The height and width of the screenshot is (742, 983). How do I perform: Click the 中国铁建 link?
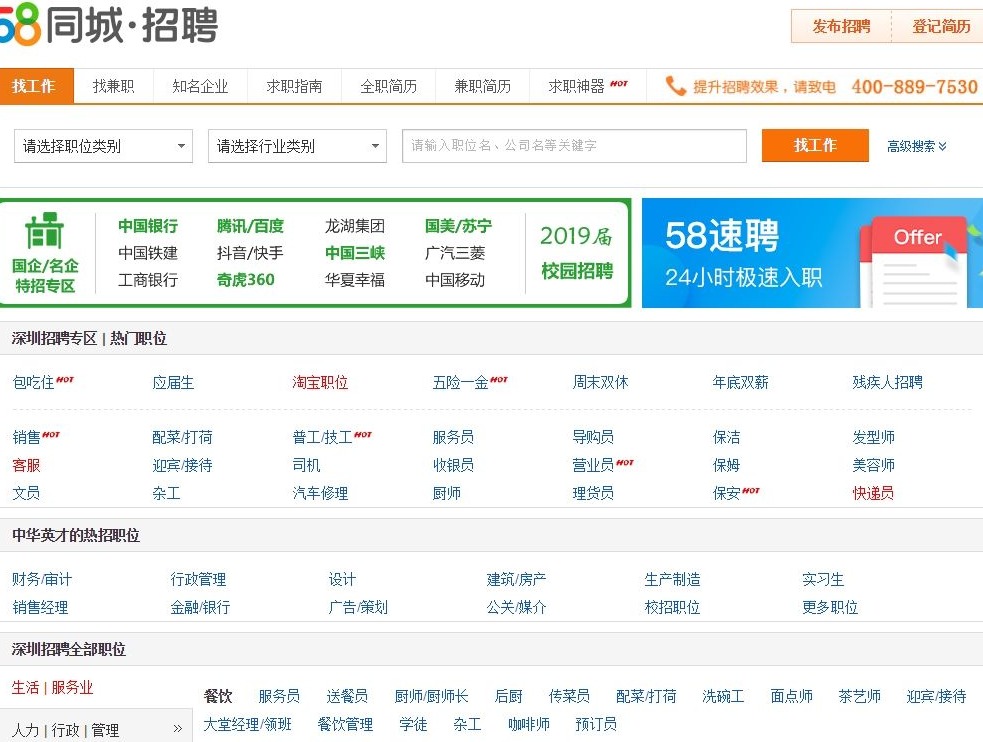tap(148, 253)
